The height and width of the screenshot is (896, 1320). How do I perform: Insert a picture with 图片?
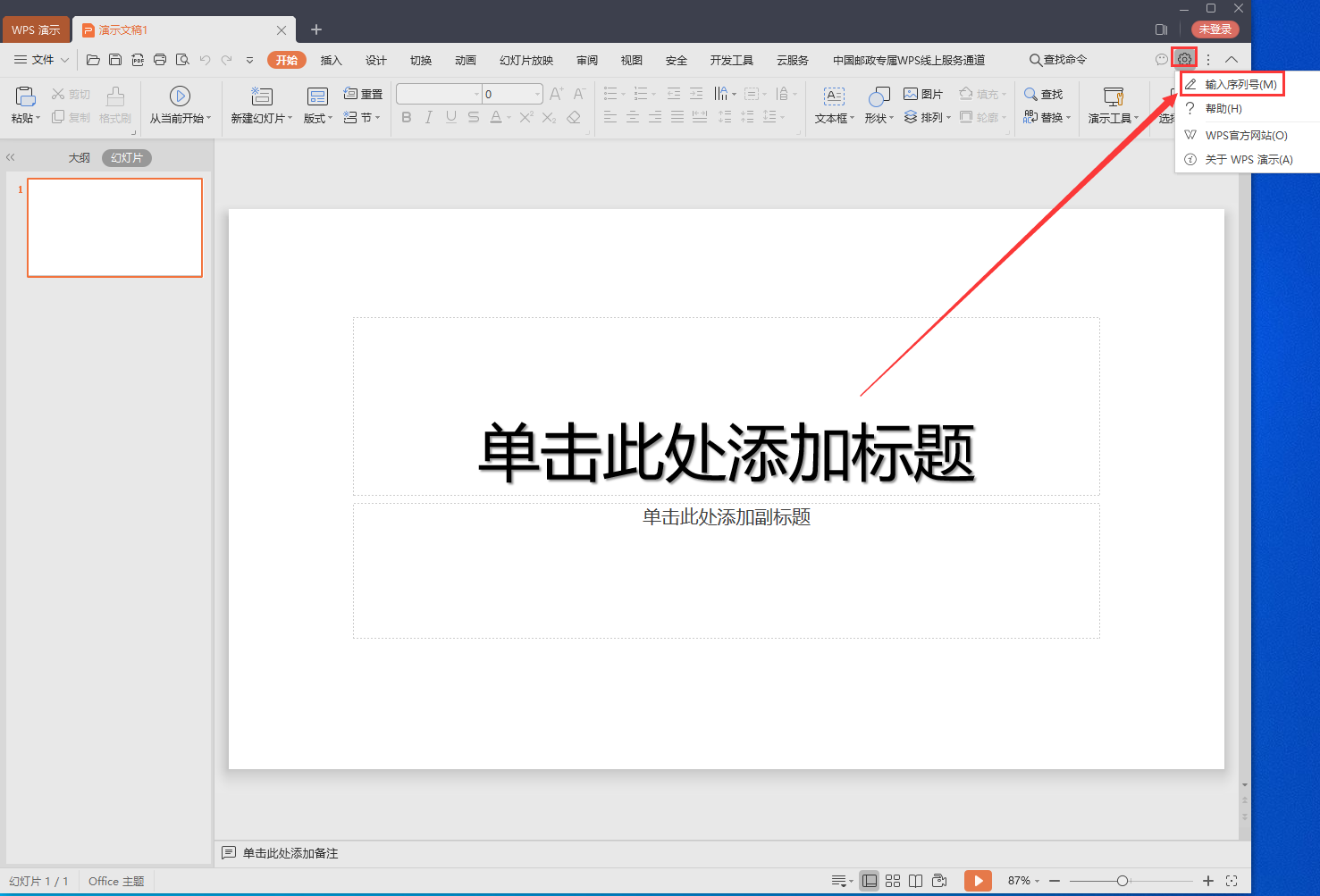(923, 94)
